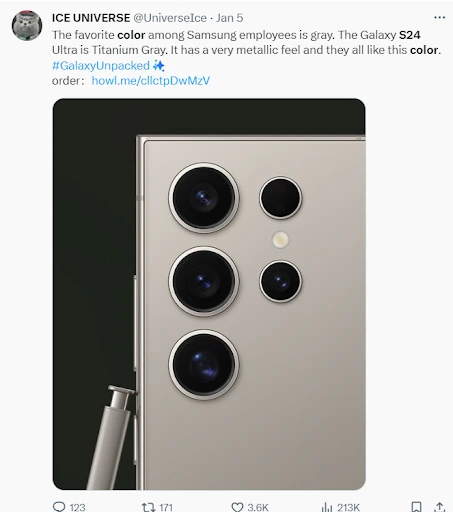
Task: Click the 3.6K likes count
Action: tap(258, 508)
